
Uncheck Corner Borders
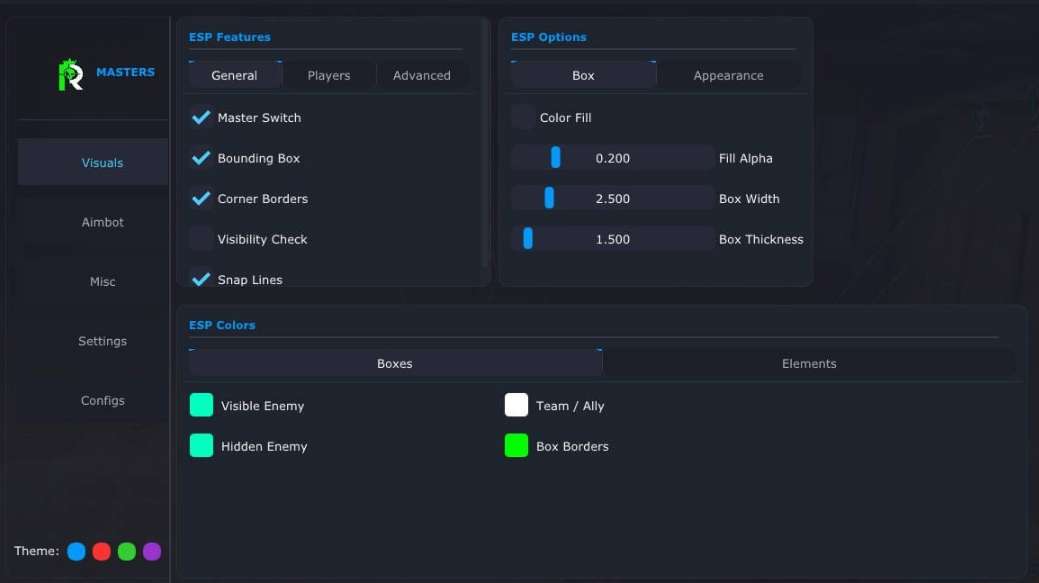click(201, 198)
